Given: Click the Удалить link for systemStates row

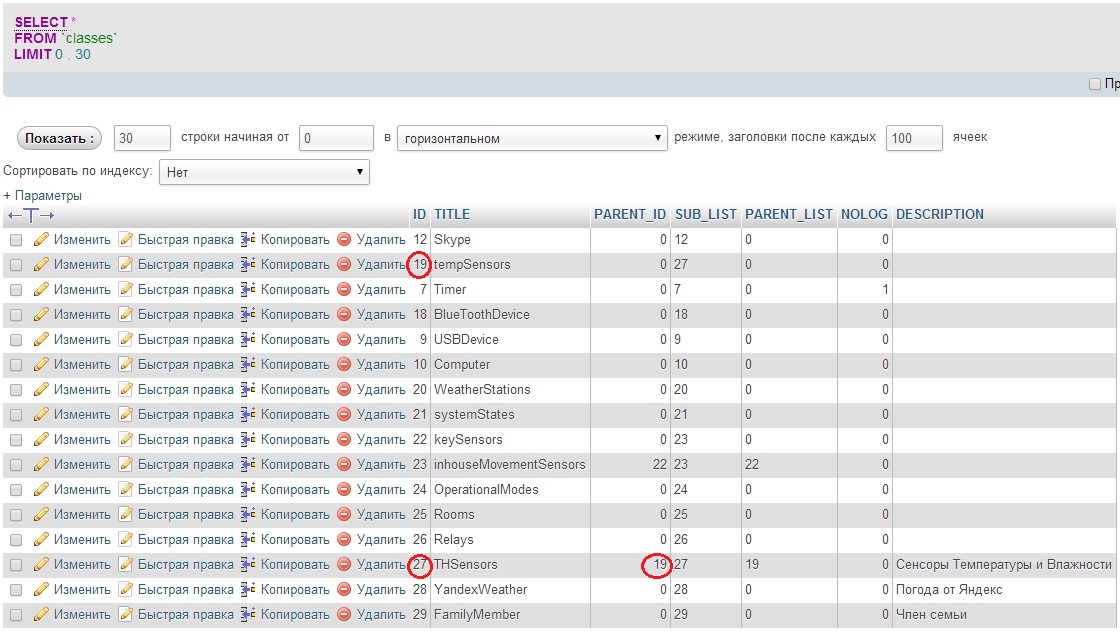Looking at the screenshot, I should coord(381,415).
